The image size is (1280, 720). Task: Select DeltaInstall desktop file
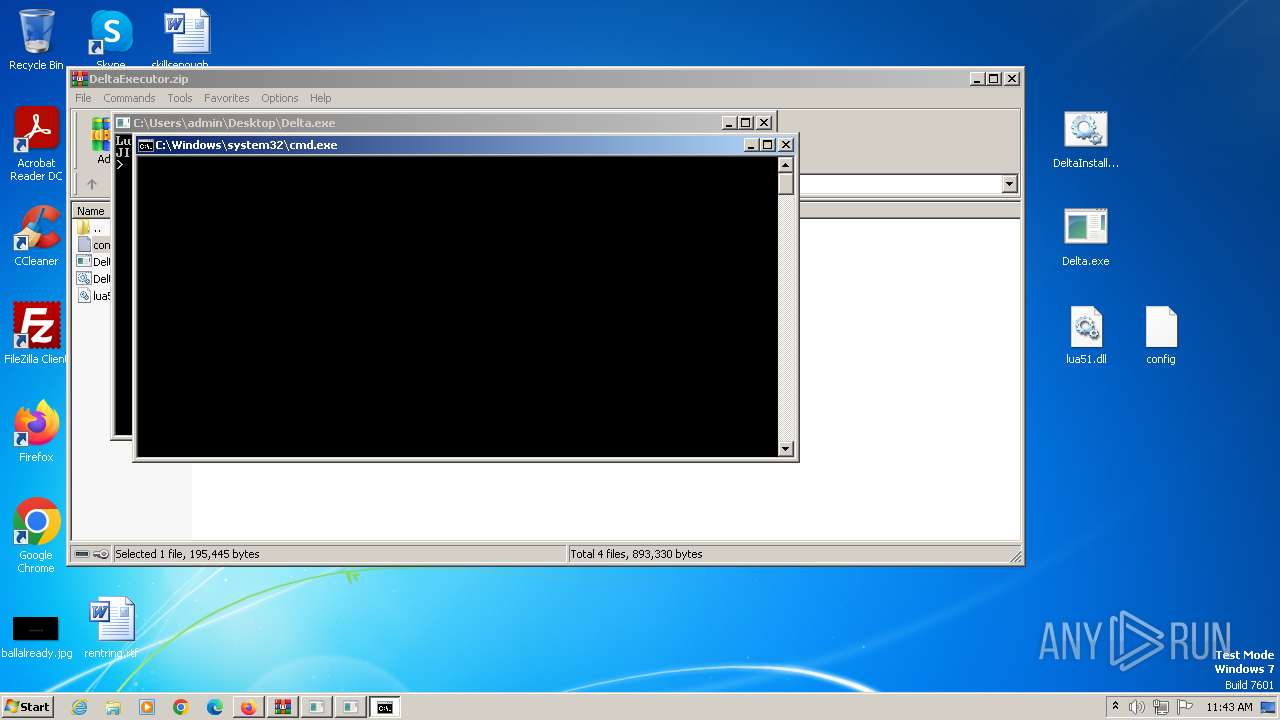point(1086,138)
